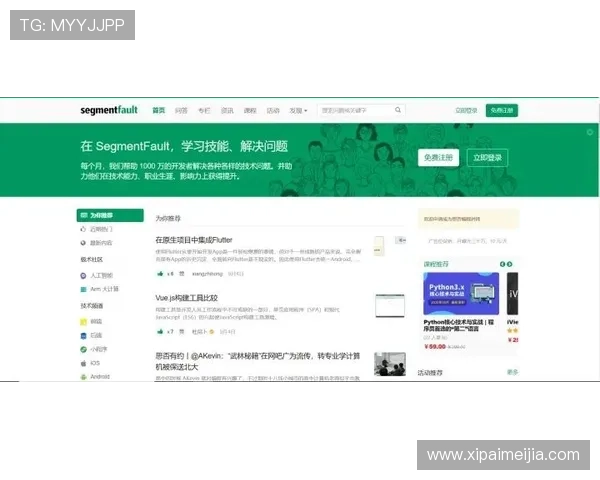The image size is (600, 480).
Task: Expand the 发现 dropdown in the navbar
Action: click(298, 111)
